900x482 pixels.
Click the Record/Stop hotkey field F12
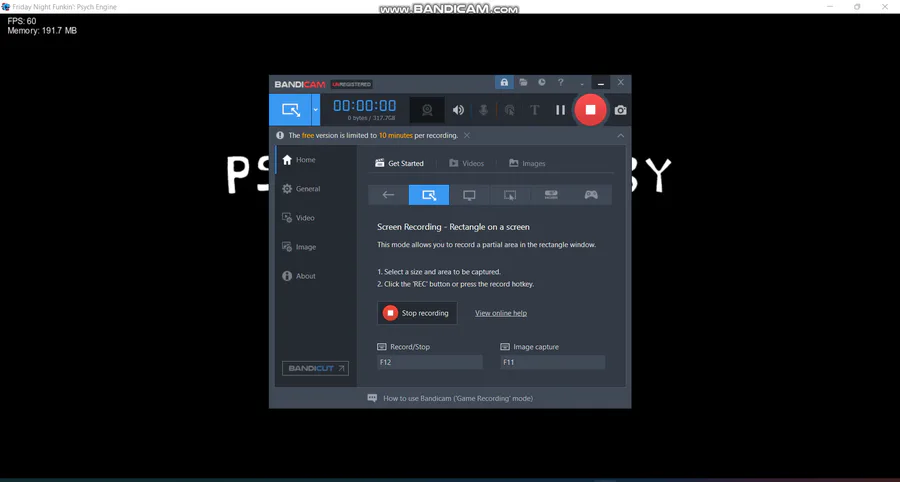click(430, 363)
